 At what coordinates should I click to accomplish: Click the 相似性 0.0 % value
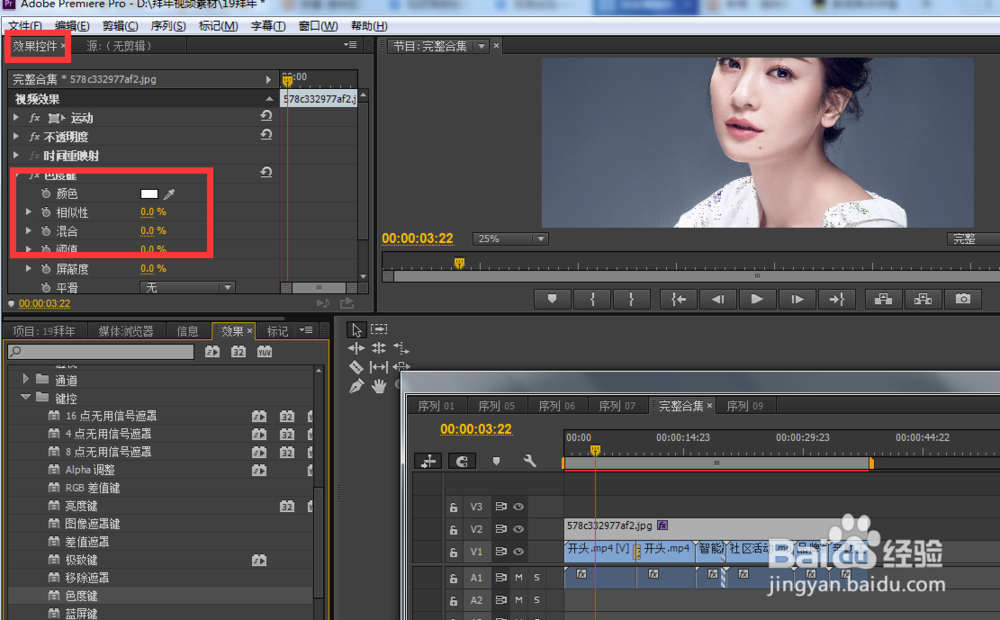pos(153,212)
